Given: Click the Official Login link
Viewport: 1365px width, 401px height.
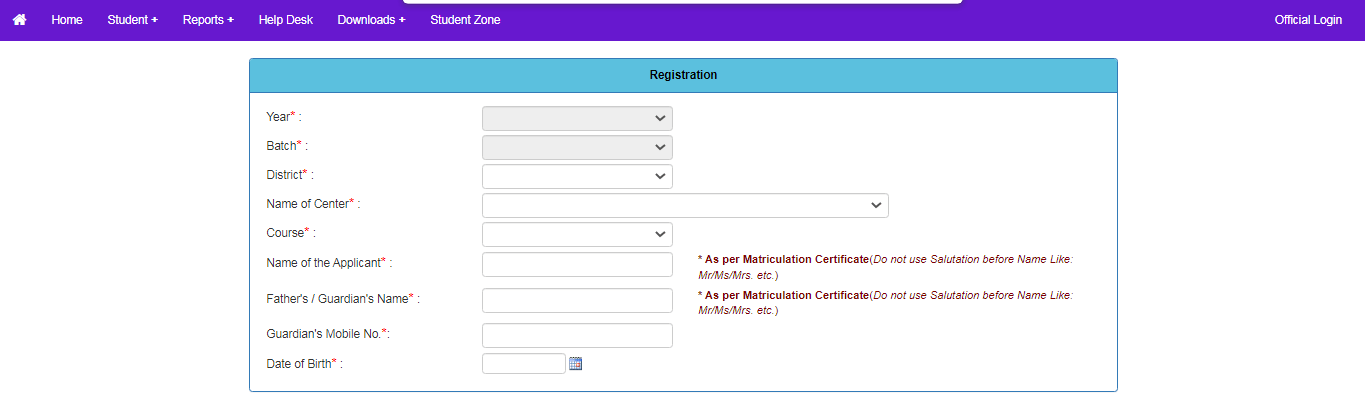Looking at the screenshot, I should tap(1308, 20).
